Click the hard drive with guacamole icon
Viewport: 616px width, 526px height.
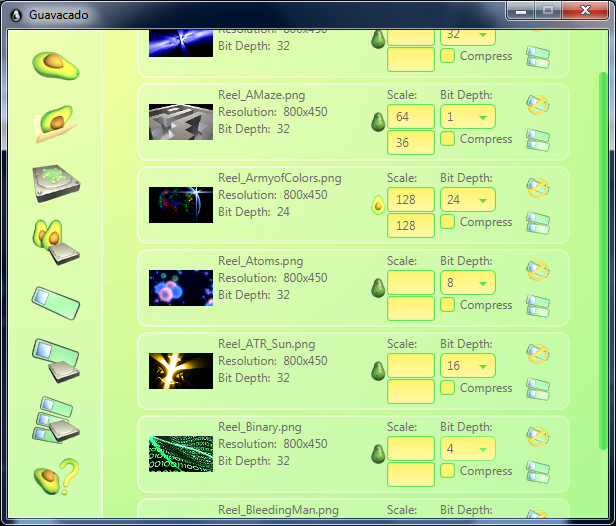56,183
